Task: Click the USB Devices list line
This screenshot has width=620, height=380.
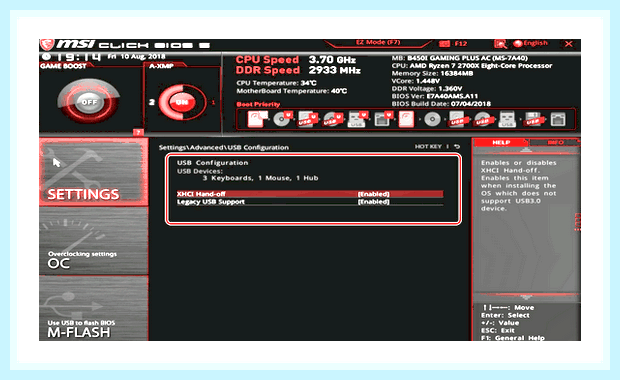Action: point(260,178)
